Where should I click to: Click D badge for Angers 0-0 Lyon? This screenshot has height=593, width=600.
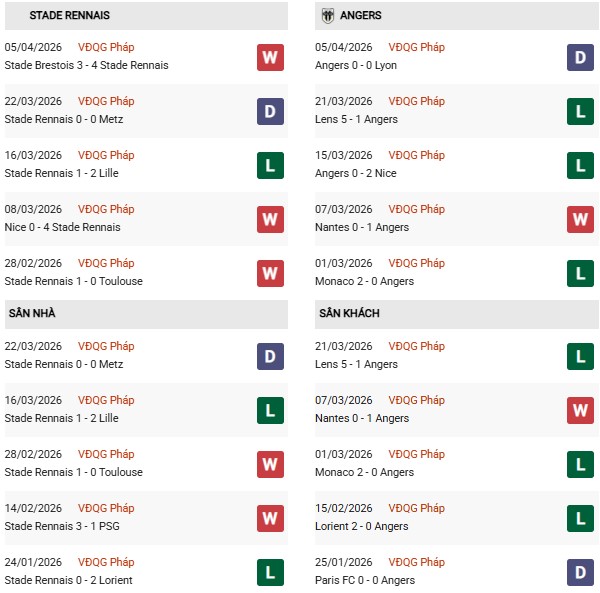[580, 57]
